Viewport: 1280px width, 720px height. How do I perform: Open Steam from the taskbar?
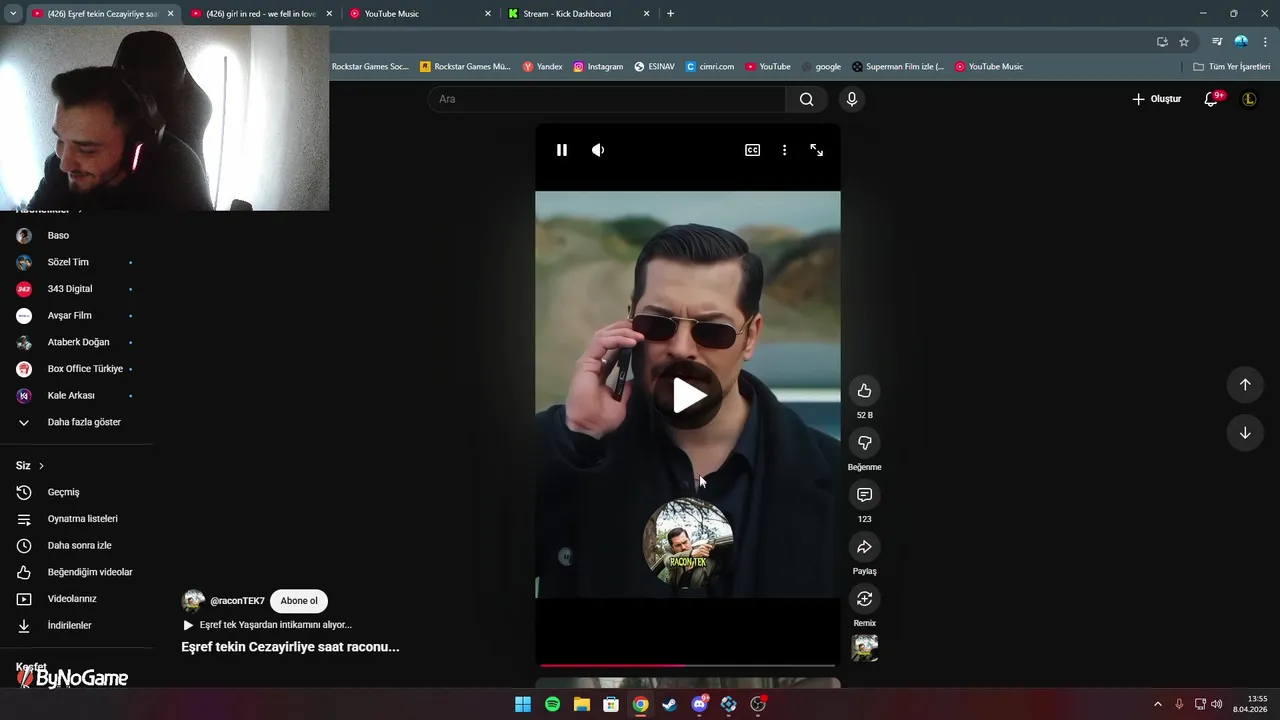(x=670, y=705)
